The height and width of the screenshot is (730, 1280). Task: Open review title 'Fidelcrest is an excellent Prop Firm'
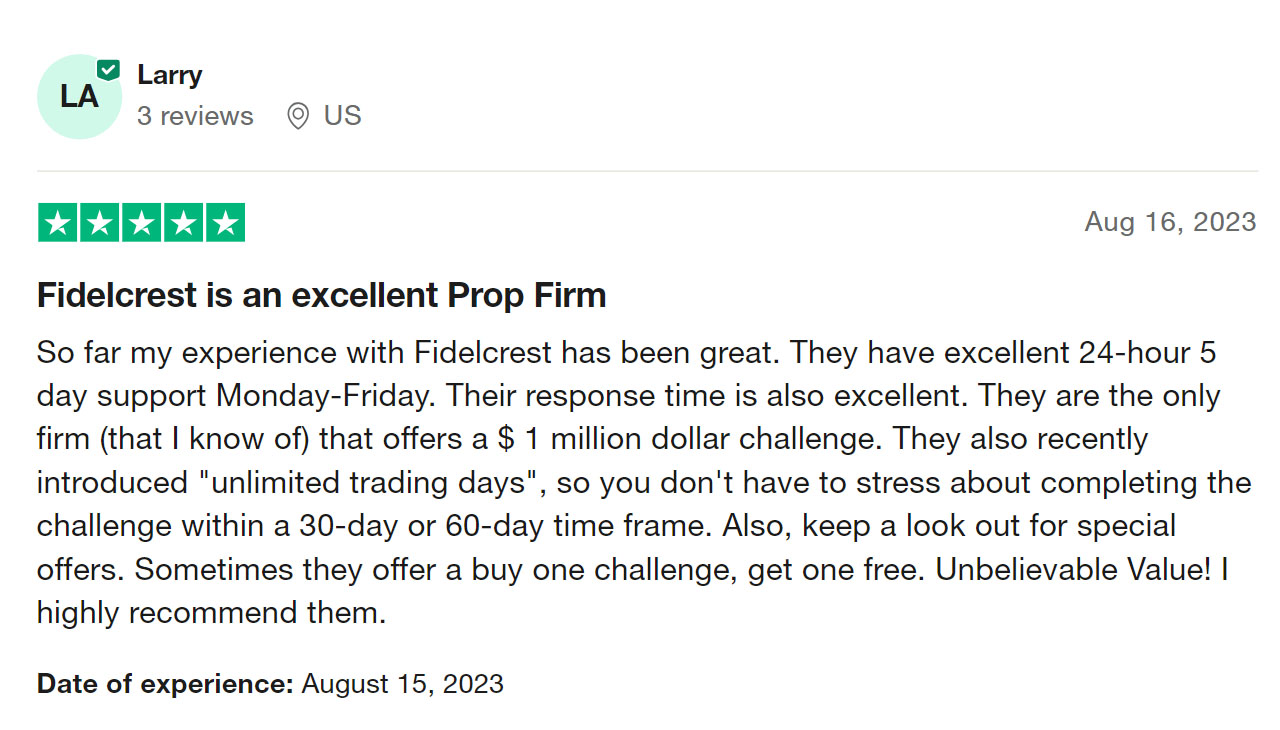point(322,295)
